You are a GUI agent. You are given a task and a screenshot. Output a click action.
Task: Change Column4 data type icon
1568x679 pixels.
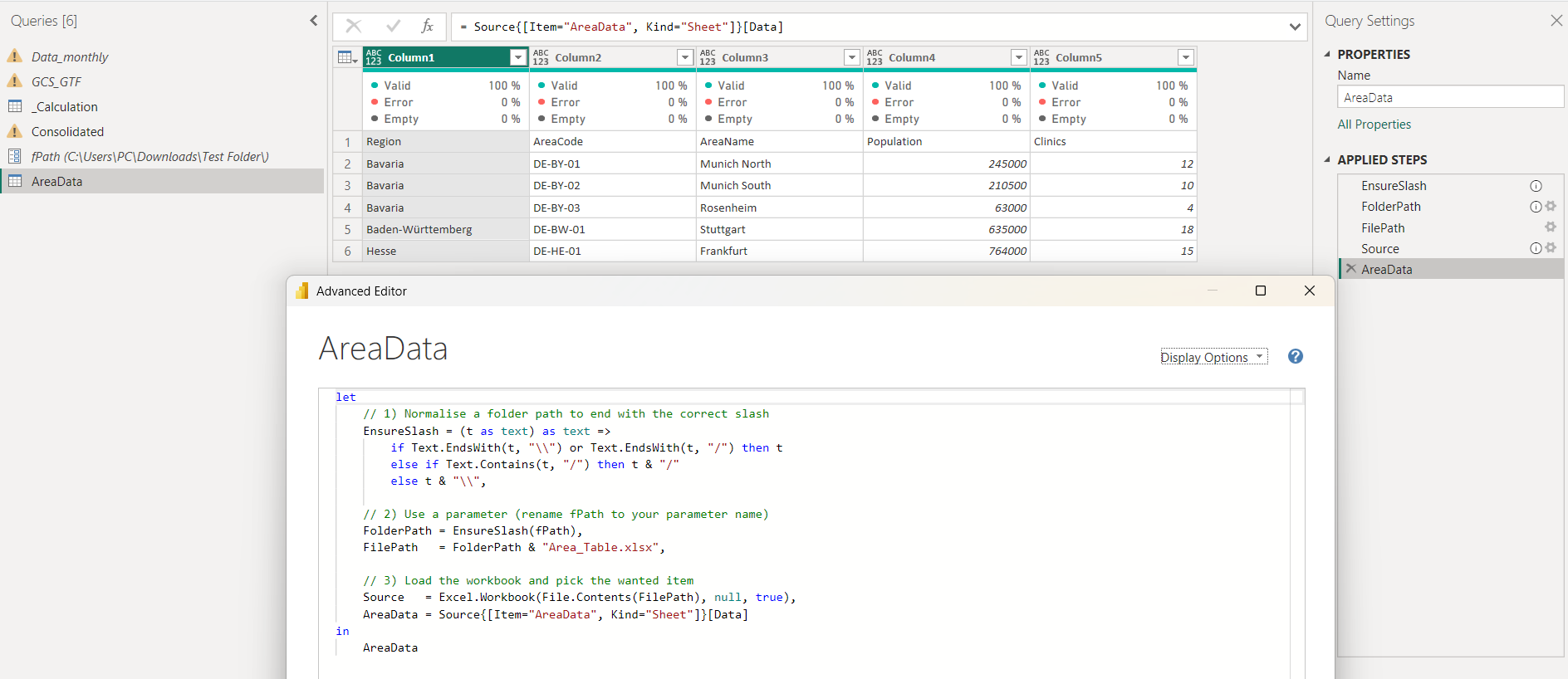coord(875,57)
